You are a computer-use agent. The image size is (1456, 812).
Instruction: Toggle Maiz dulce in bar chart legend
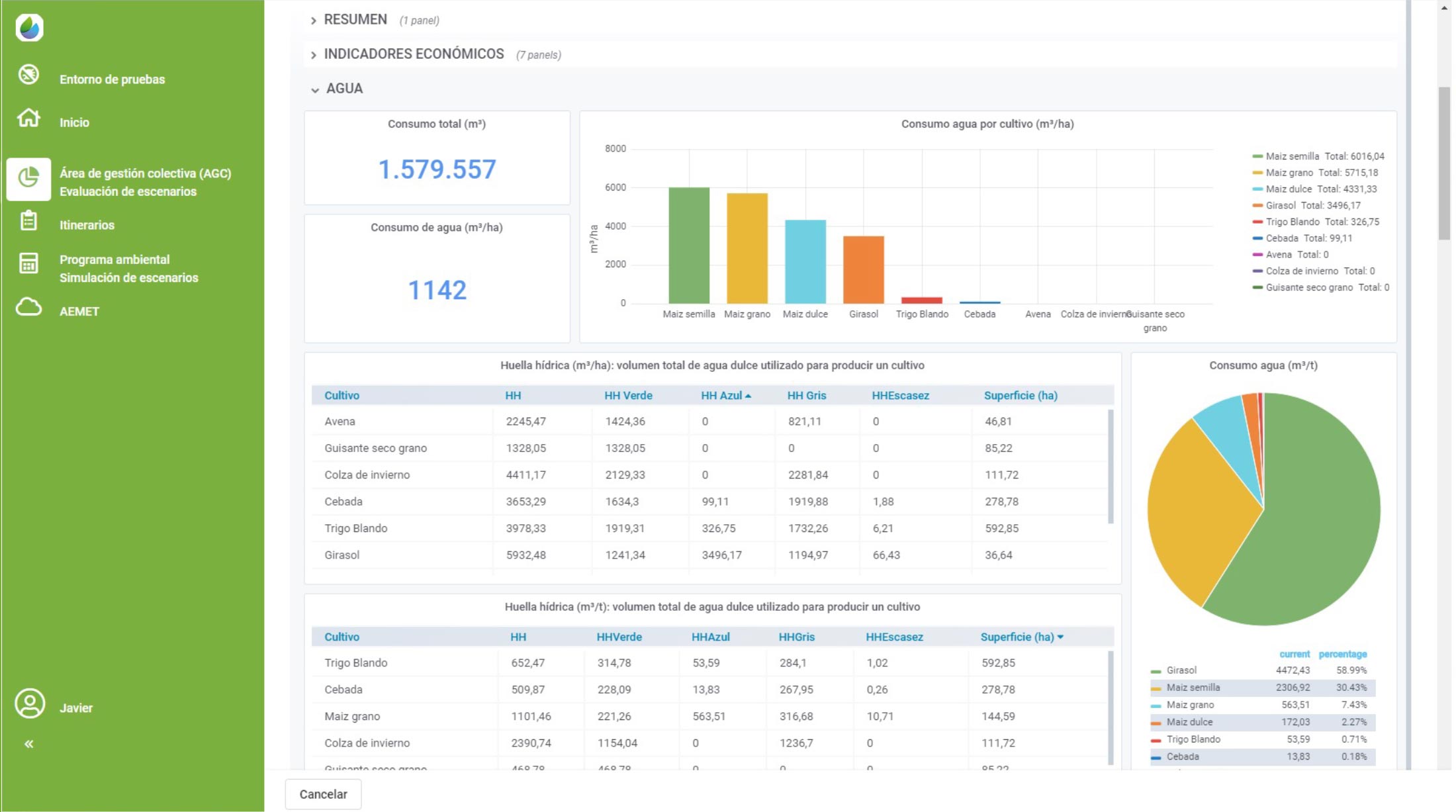coord(1314,189)
